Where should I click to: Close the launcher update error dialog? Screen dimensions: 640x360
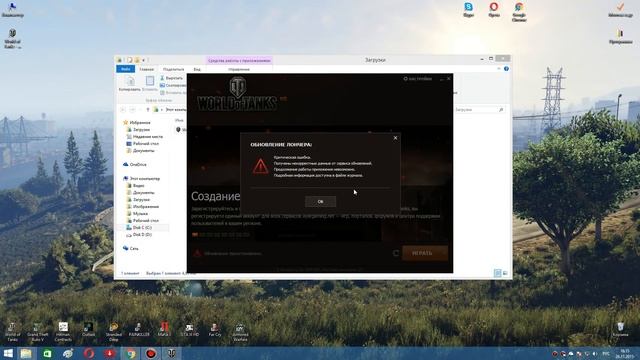point(395,138)
